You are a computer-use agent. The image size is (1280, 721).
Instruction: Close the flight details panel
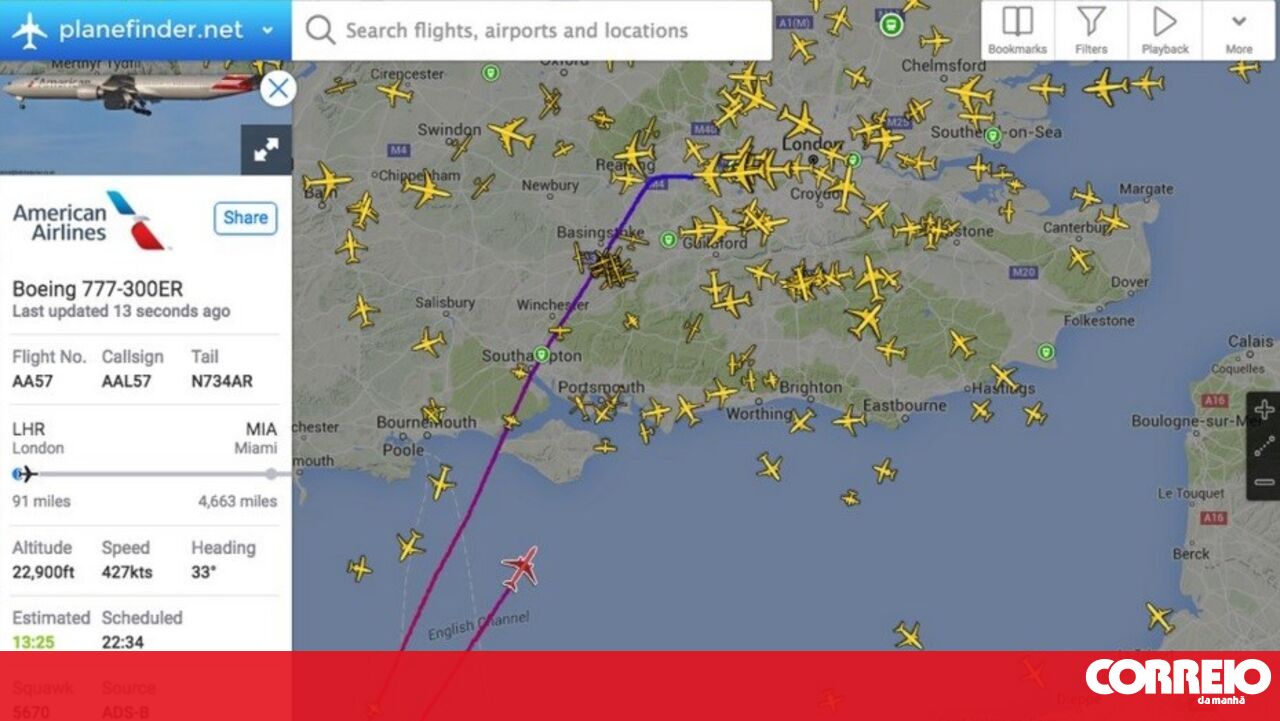[277, 88]
